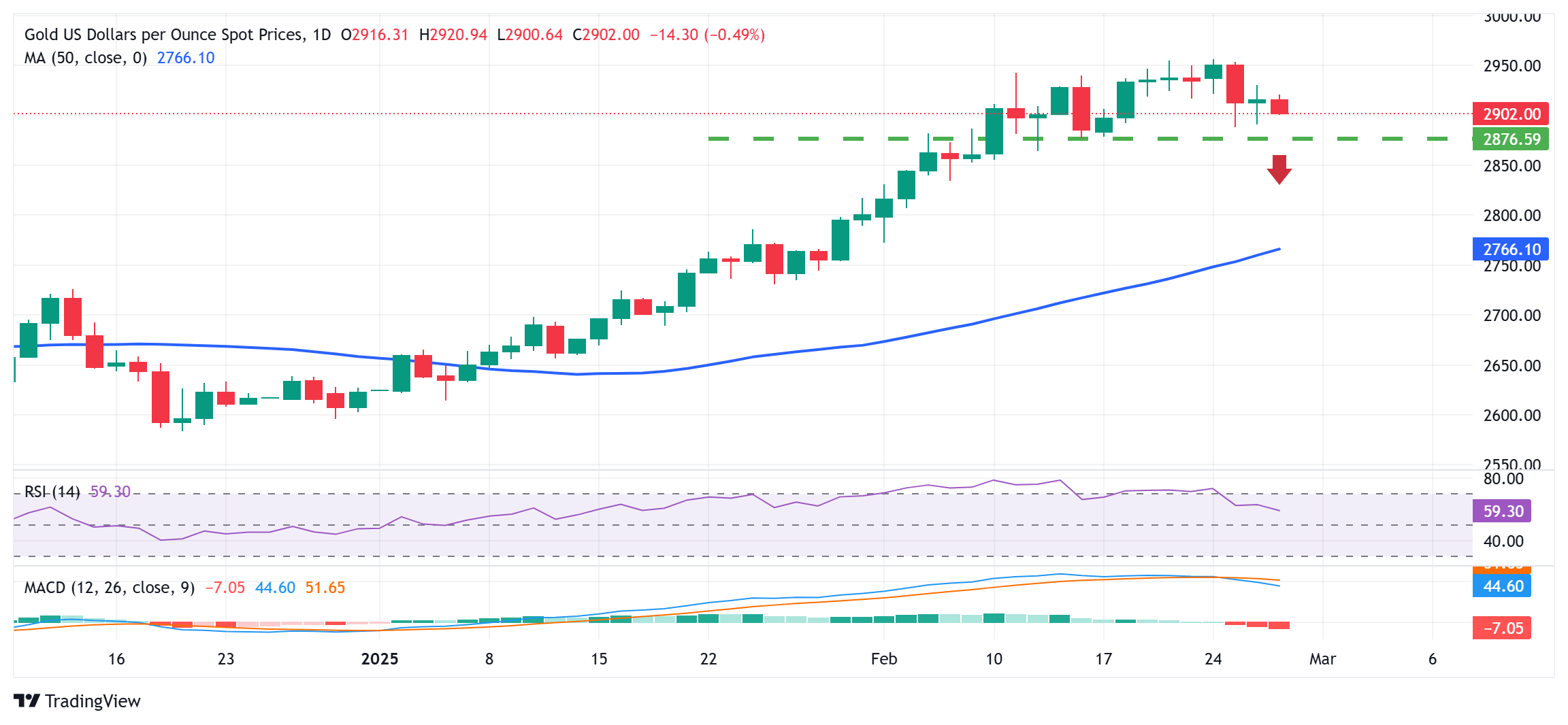Select the MA (50, close, 0) legend

[x=86, y=58]
